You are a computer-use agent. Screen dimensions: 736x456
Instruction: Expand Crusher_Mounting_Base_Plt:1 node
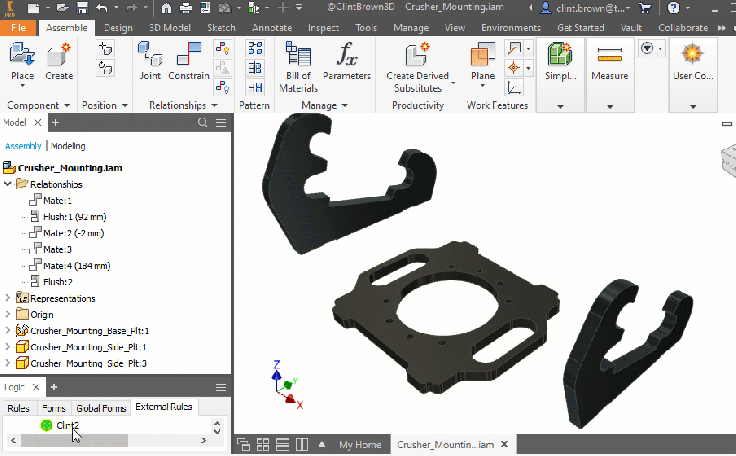click(x=8, y=331)
